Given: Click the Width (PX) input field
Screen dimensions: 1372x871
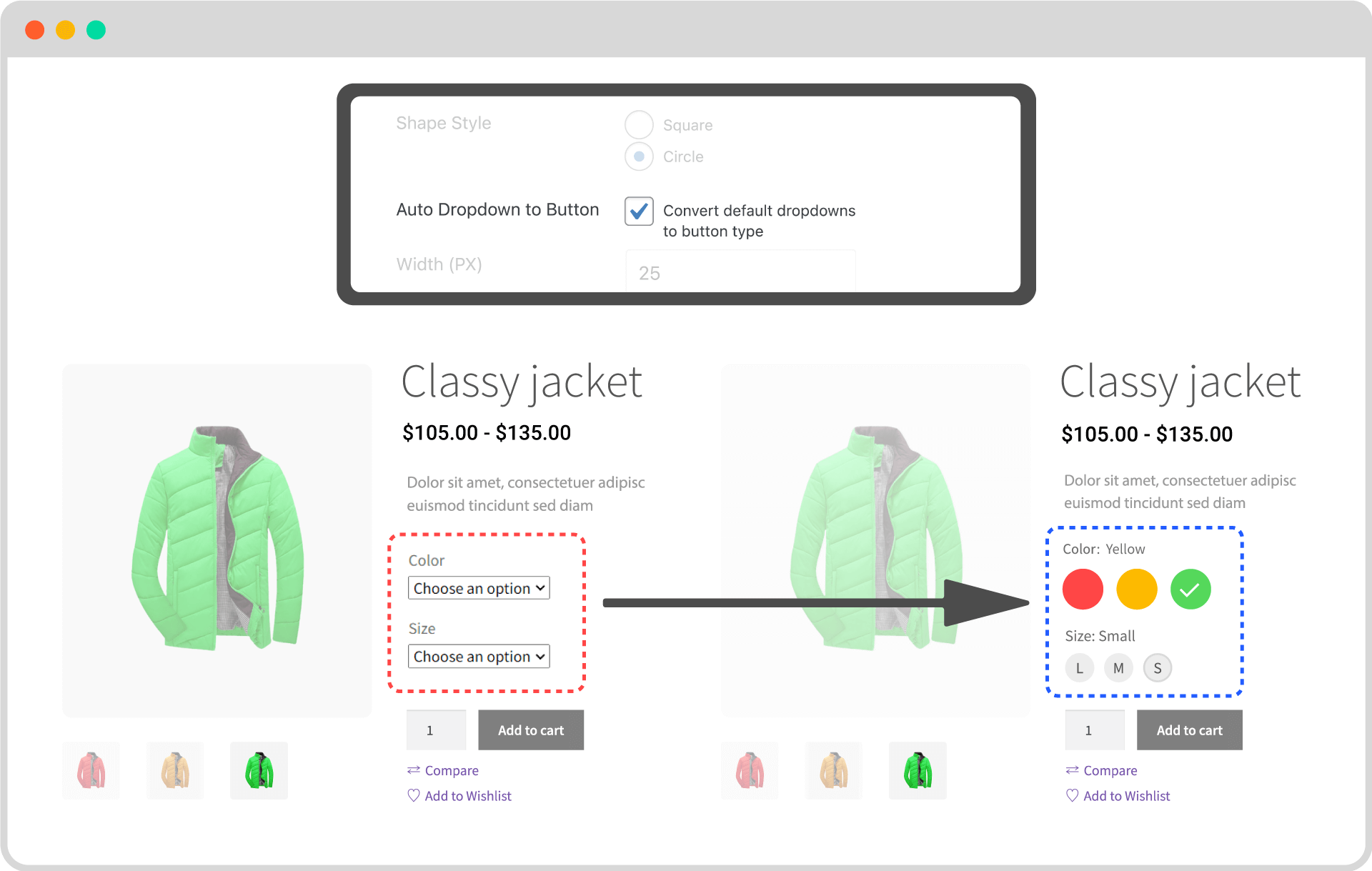Looking at the screenshot, I should pos(740,272).
